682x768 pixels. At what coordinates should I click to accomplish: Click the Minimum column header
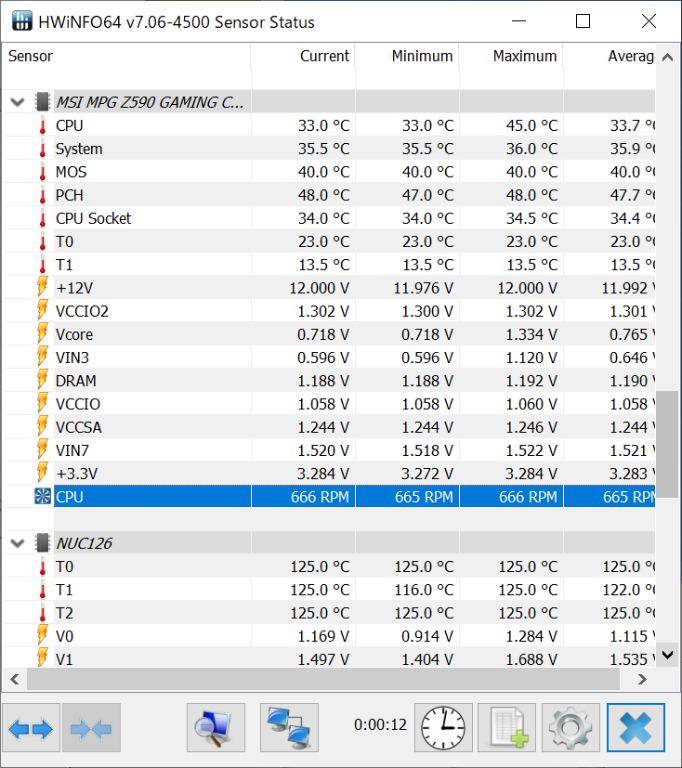407,56
